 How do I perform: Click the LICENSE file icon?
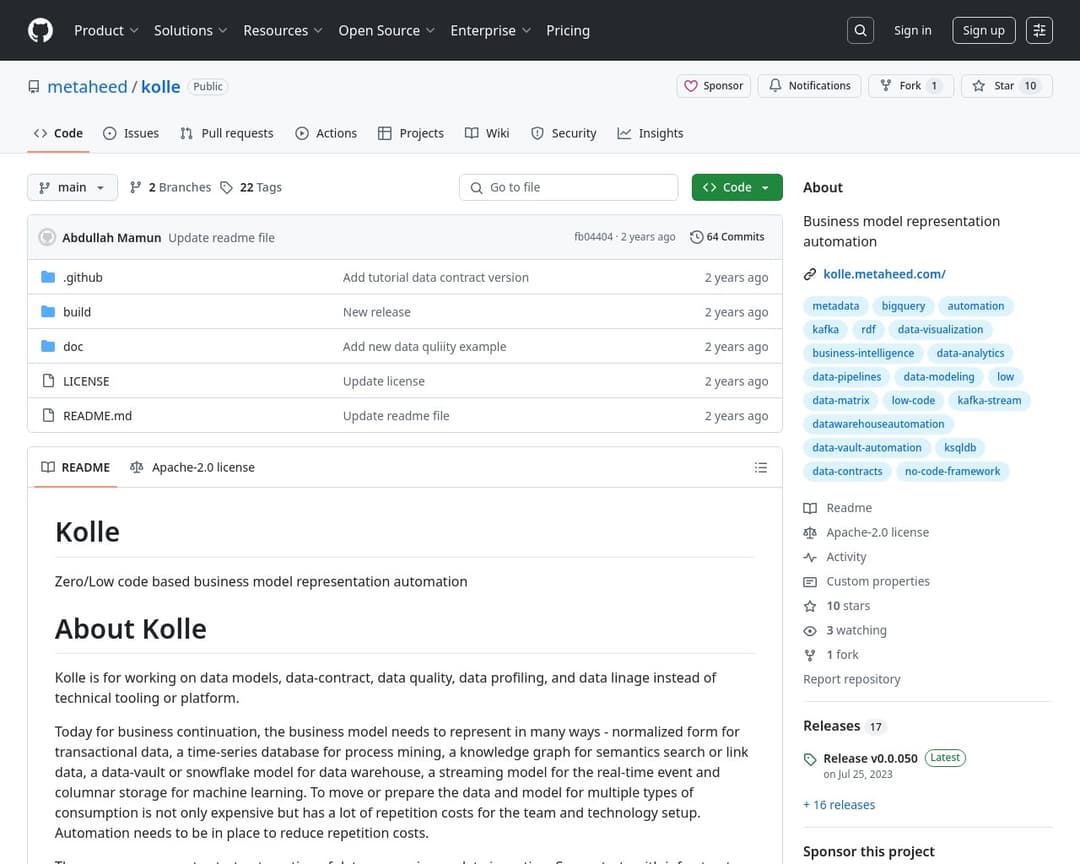tap(48, 380)
